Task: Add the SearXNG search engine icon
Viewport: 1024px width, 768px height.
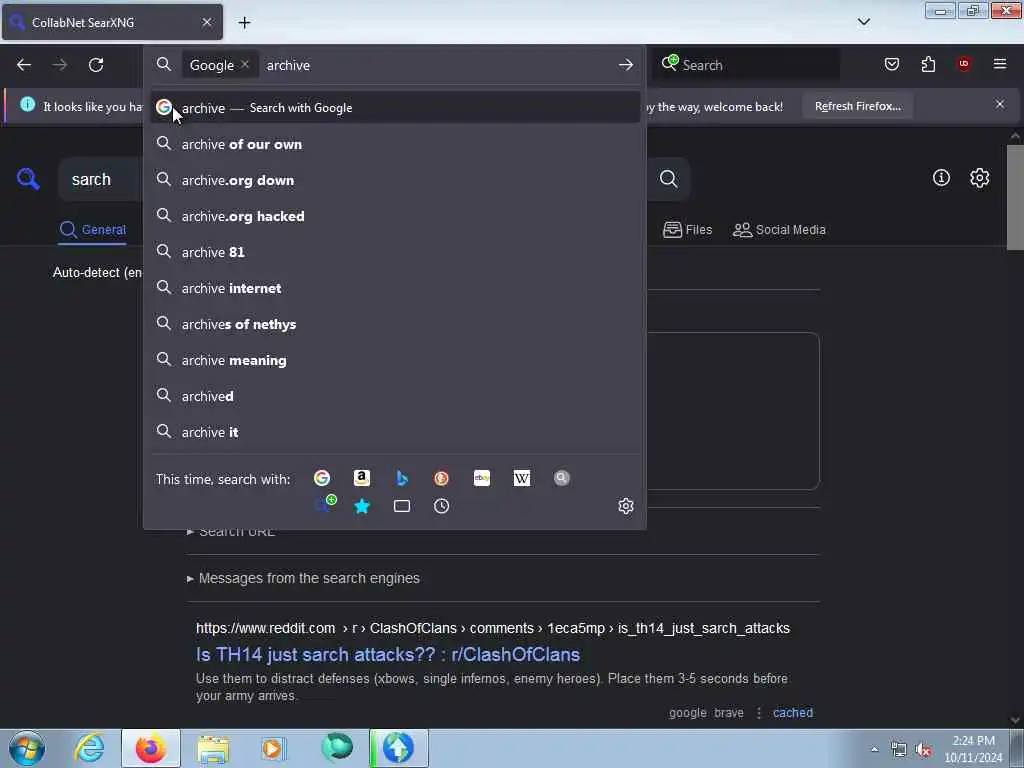Action: coord(325,505)
